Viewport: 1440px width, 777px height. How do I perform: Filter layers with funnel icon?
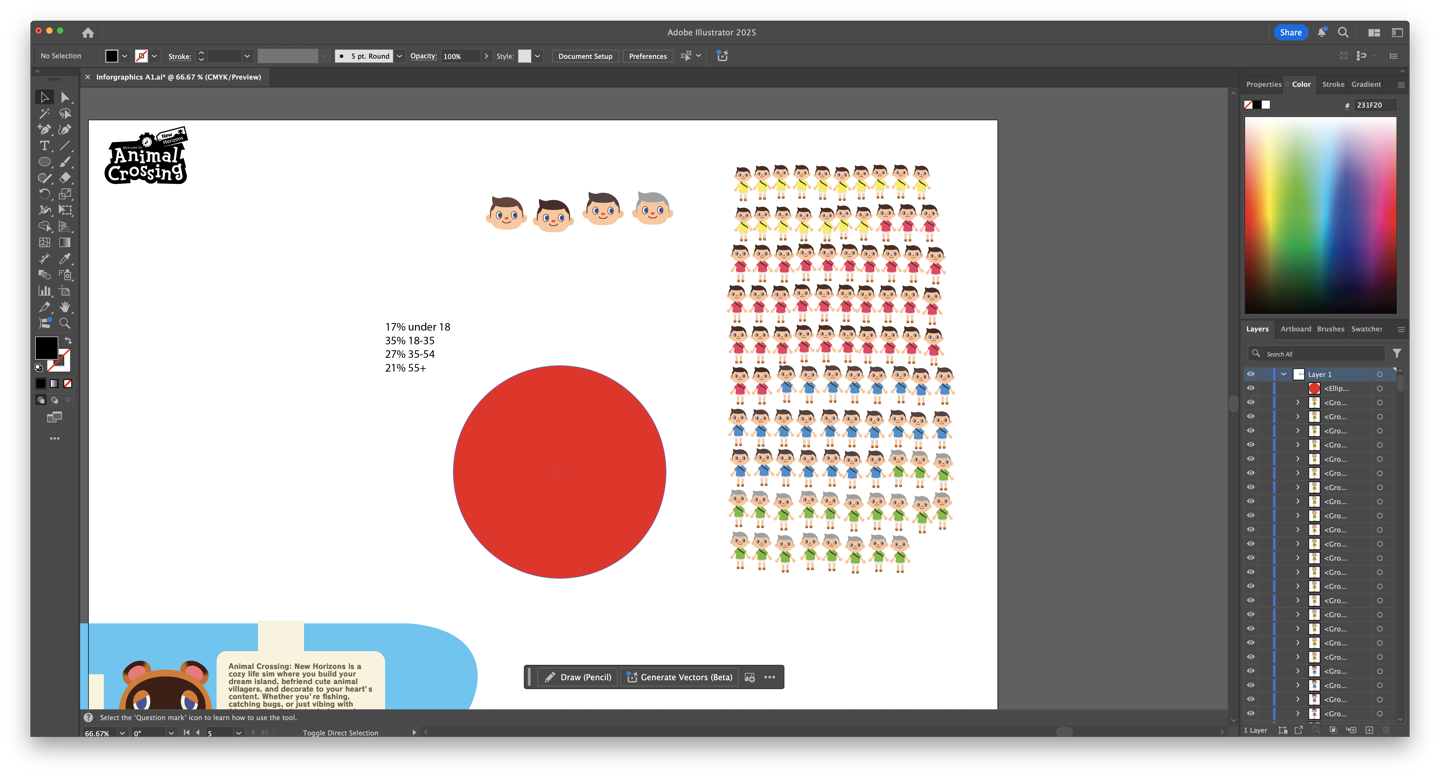(x=1397, y=353)
